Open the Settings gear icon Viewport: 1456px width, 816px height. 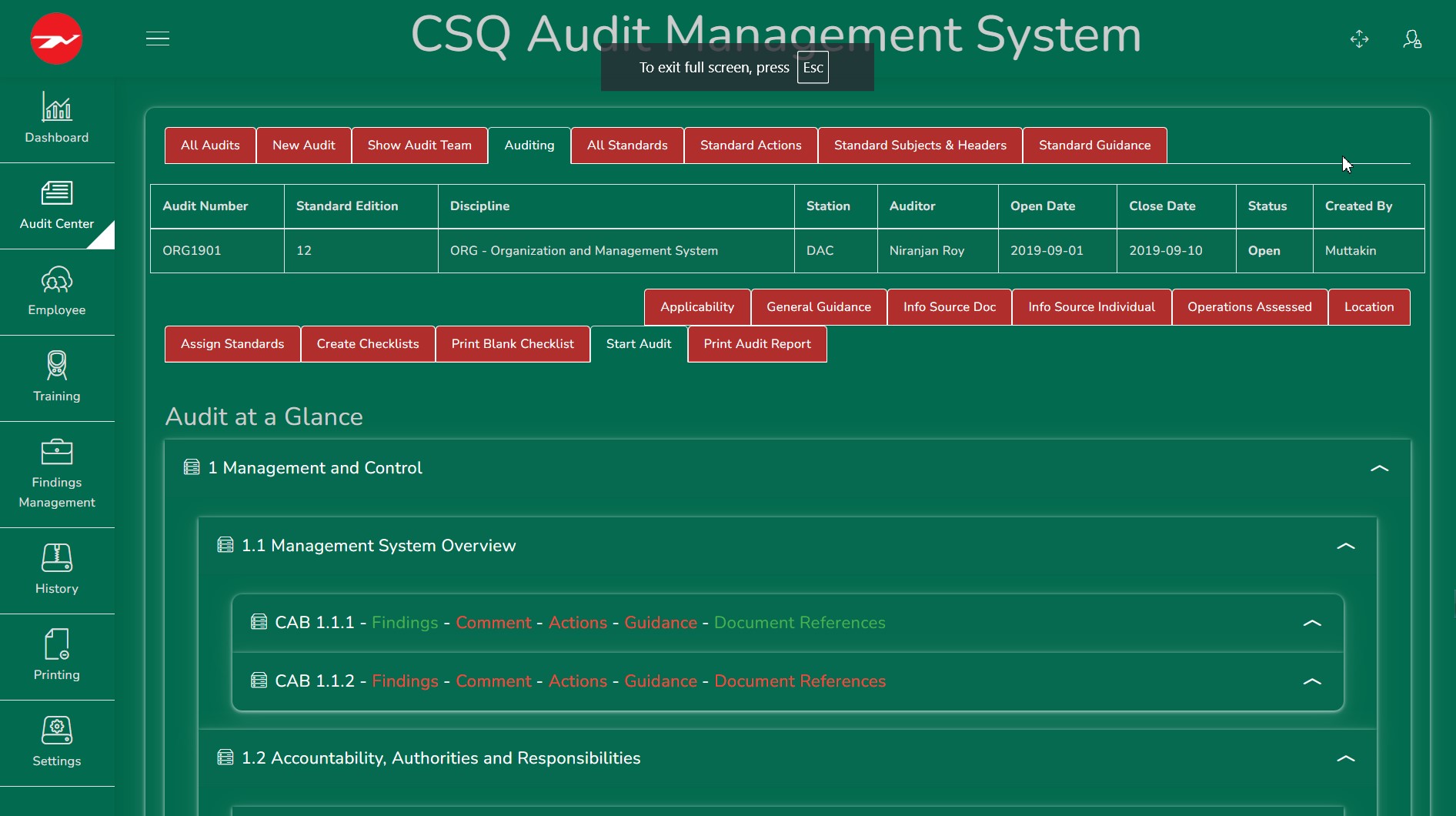point(57,731)
